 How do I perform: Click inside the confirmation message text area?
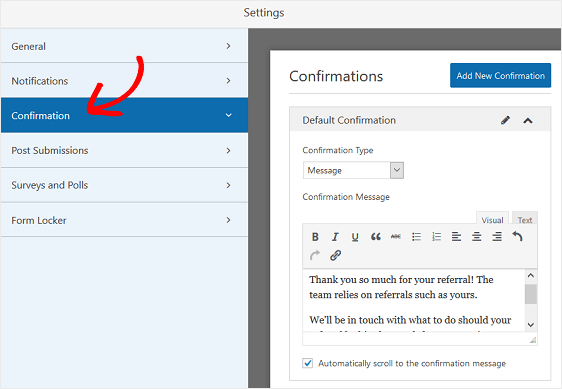(x=414, y=300)
